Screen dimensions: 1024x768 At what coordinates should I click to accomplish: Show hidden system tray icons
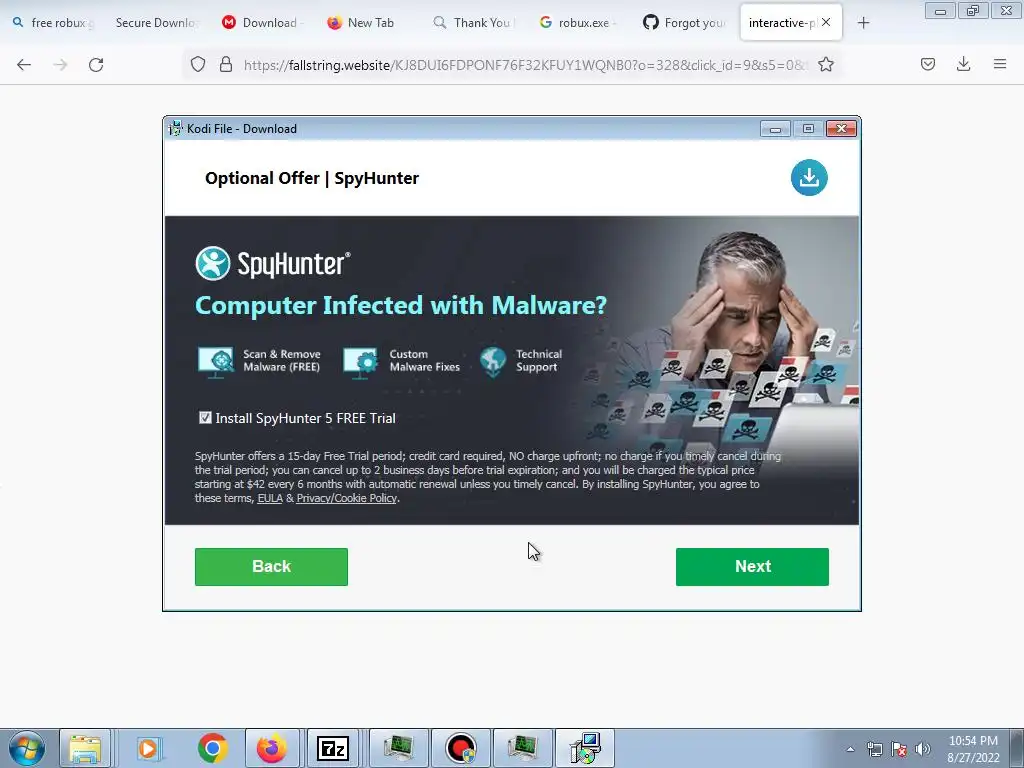pos(850,749)
